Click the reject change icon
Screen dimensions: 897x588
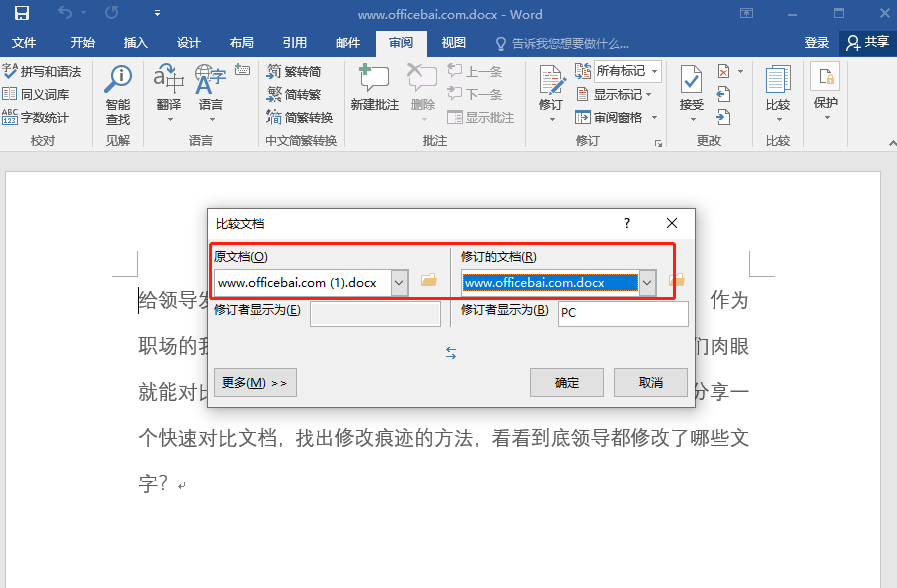(724, 71)
